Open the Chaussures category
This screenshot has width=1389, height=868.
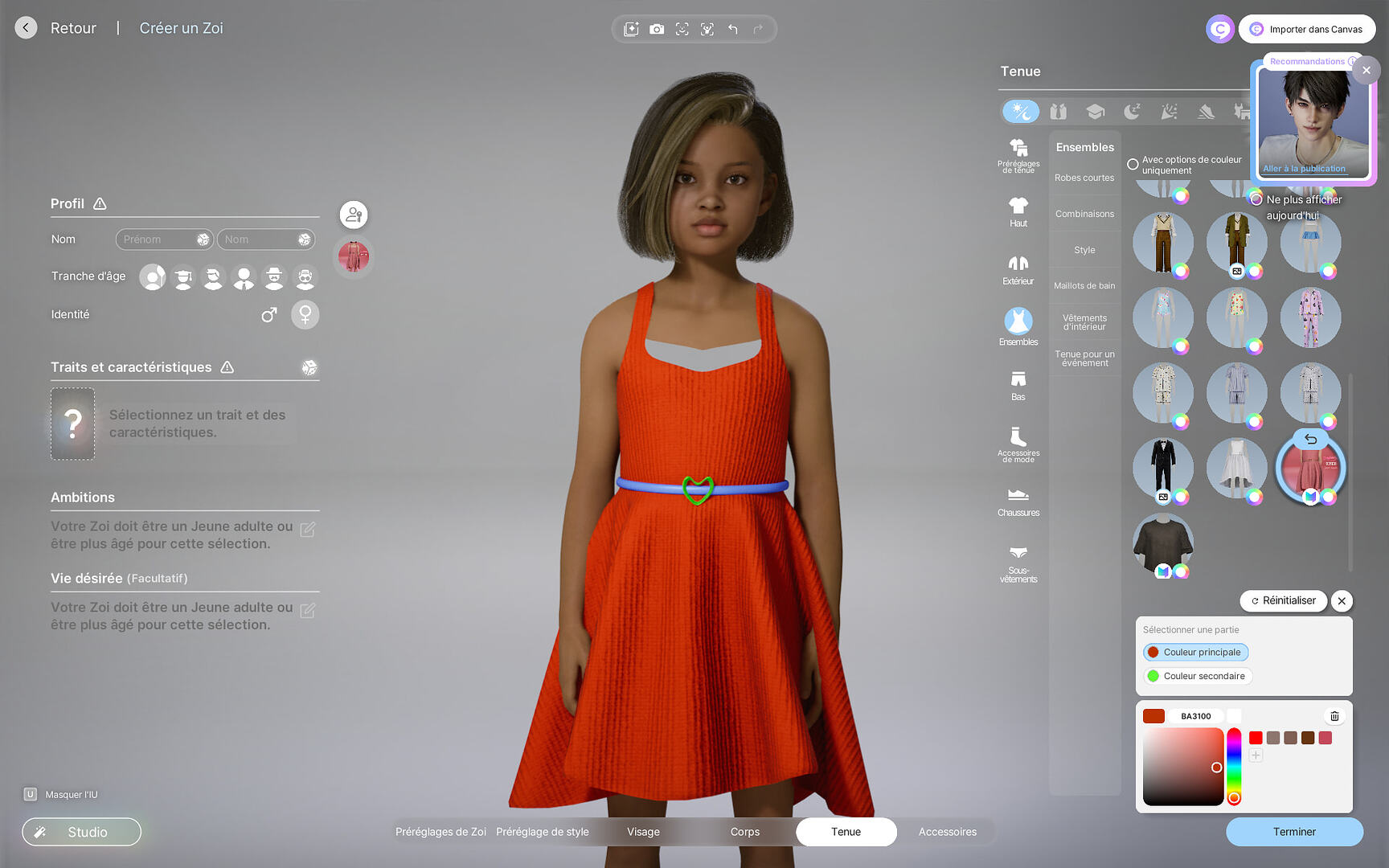1018,502
